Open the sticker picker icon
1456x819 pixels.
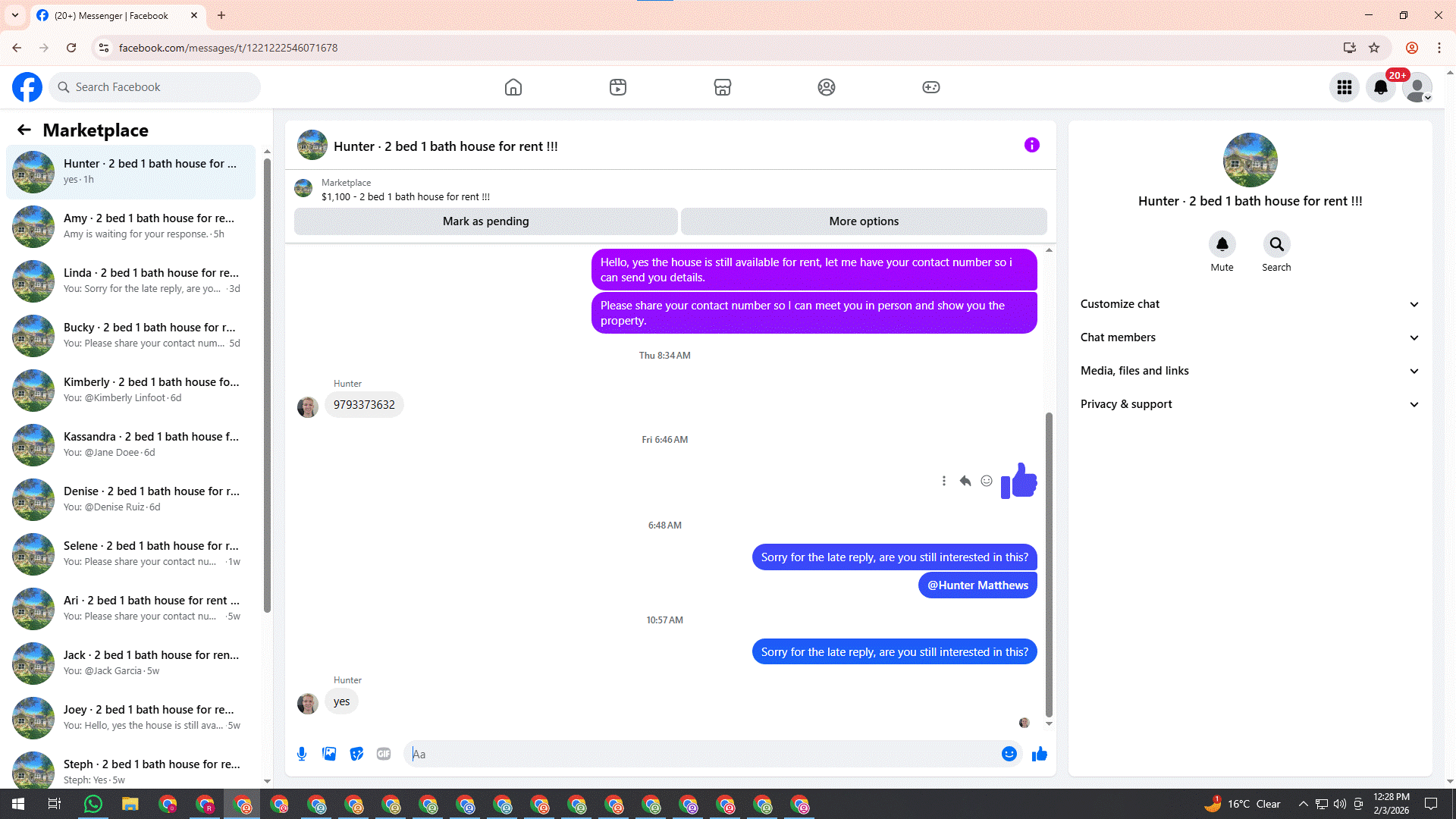click(356, 754)
